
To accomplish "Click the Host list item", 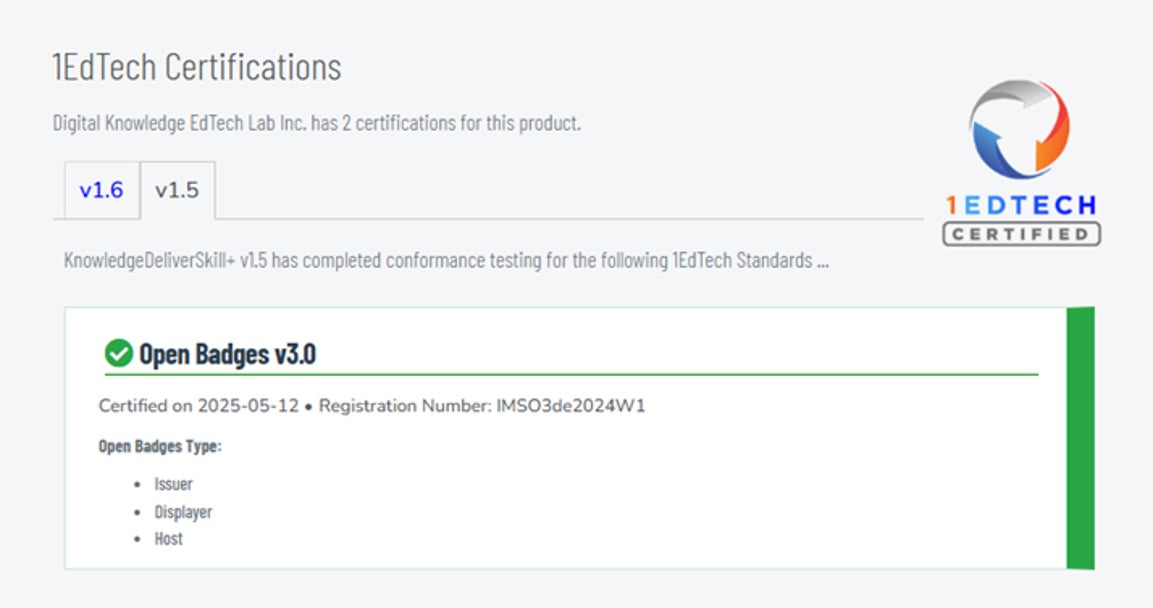I will [168, 539].
